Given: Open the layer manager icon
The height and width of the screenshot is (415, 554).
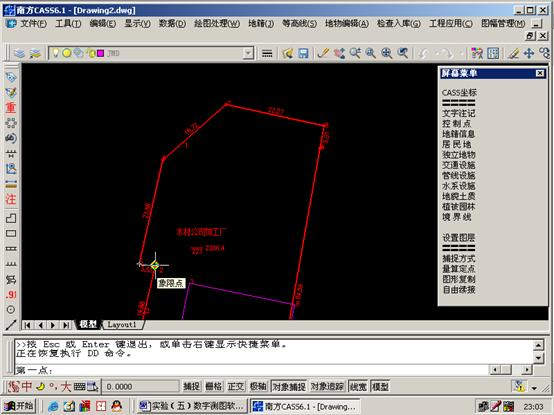Looking at the screenshot, I should [19, 53].
